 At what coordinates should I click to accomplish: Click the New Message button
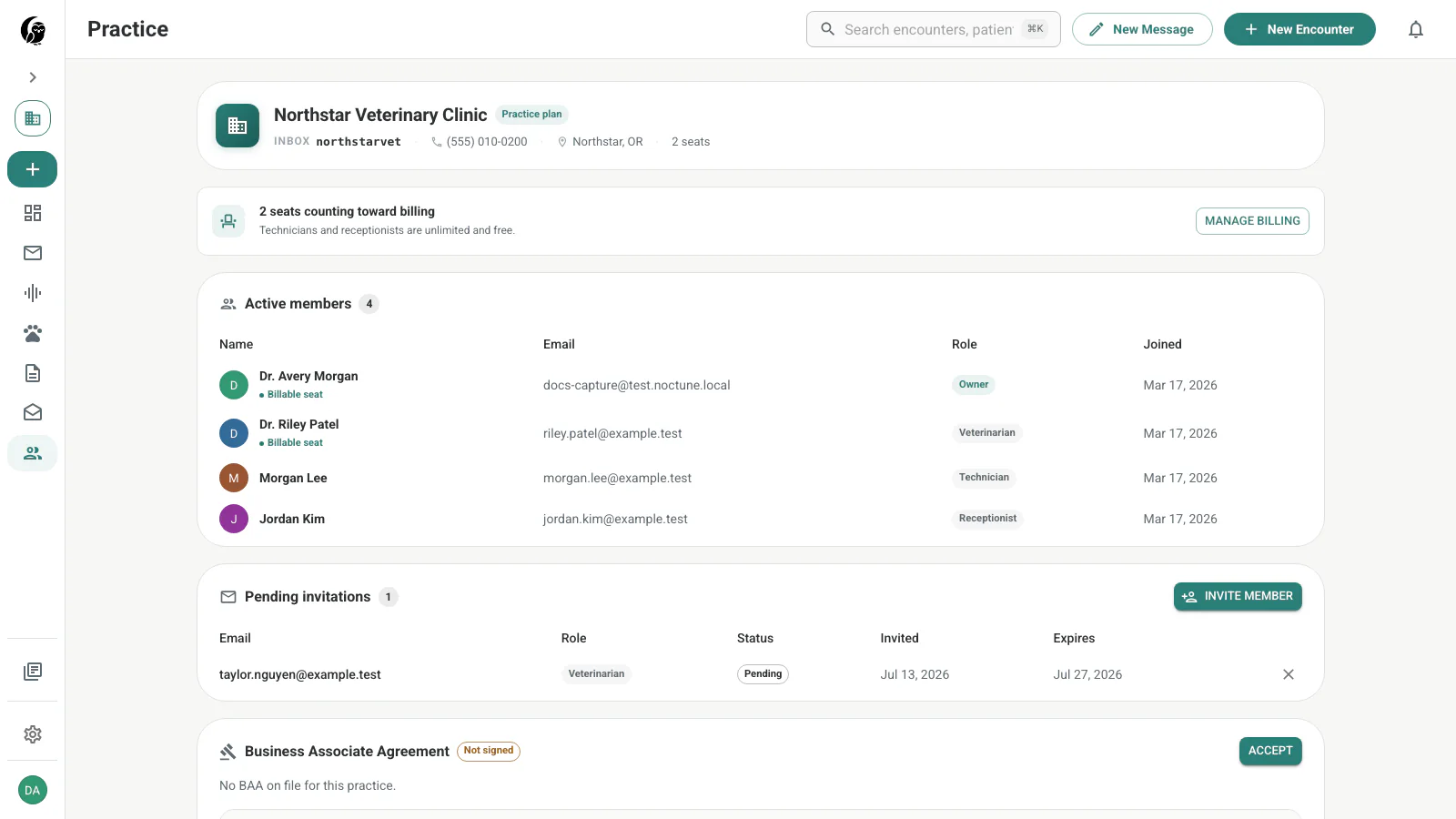tap(1142, 29)
